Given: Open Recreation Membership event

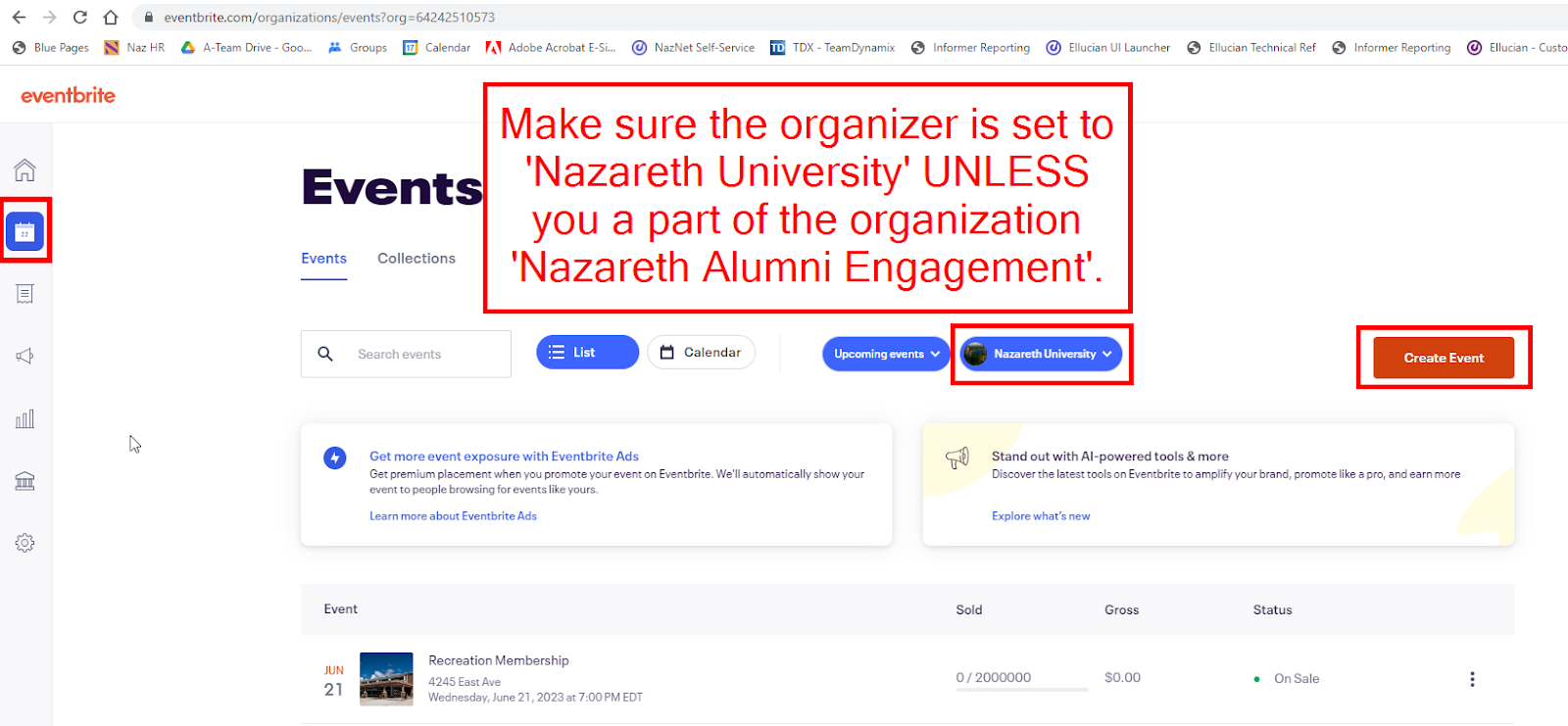Looking at the screenshot, I should (498, 660).
